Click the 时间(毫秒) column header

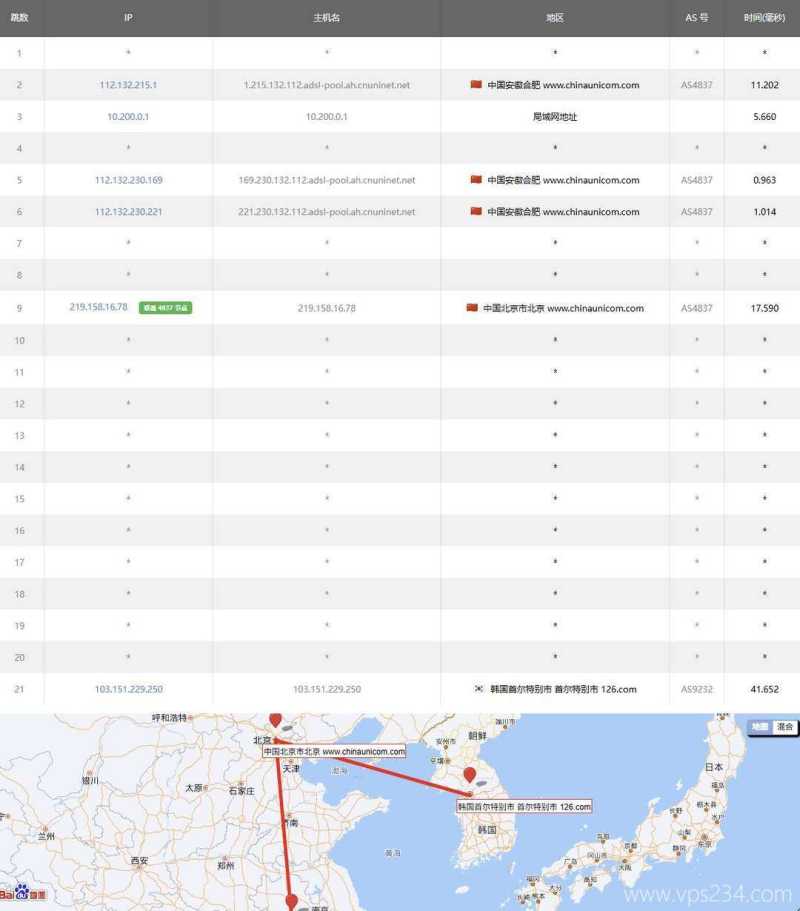tap(764, 18)
